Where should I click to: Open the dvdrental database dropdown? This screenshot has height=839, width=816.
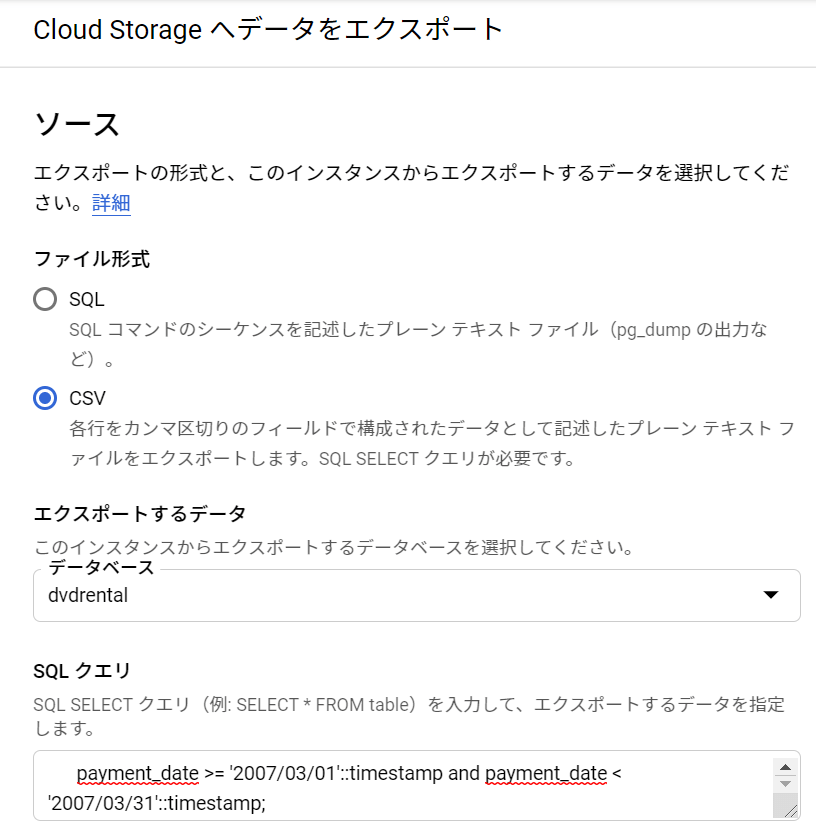click(x=417, y=596)
